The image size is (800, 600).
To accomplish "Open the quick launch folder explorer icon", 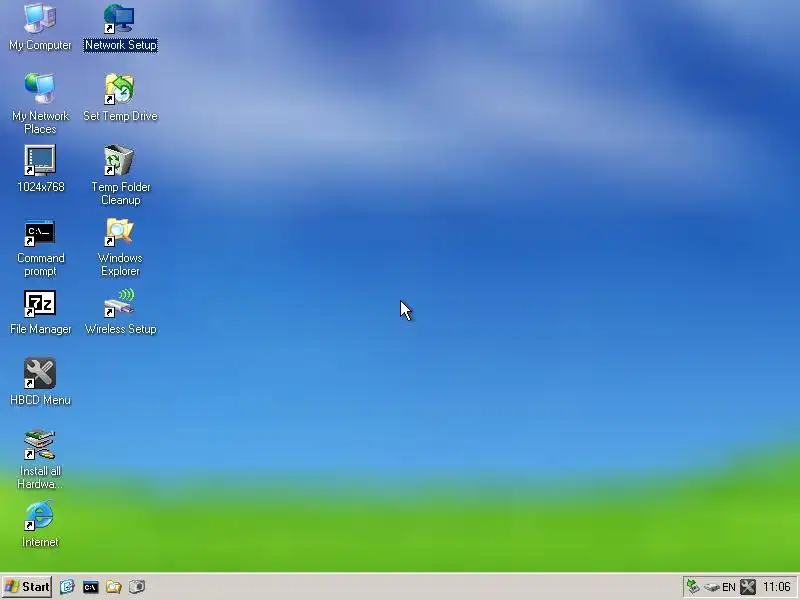I will (x=113, y=587).
